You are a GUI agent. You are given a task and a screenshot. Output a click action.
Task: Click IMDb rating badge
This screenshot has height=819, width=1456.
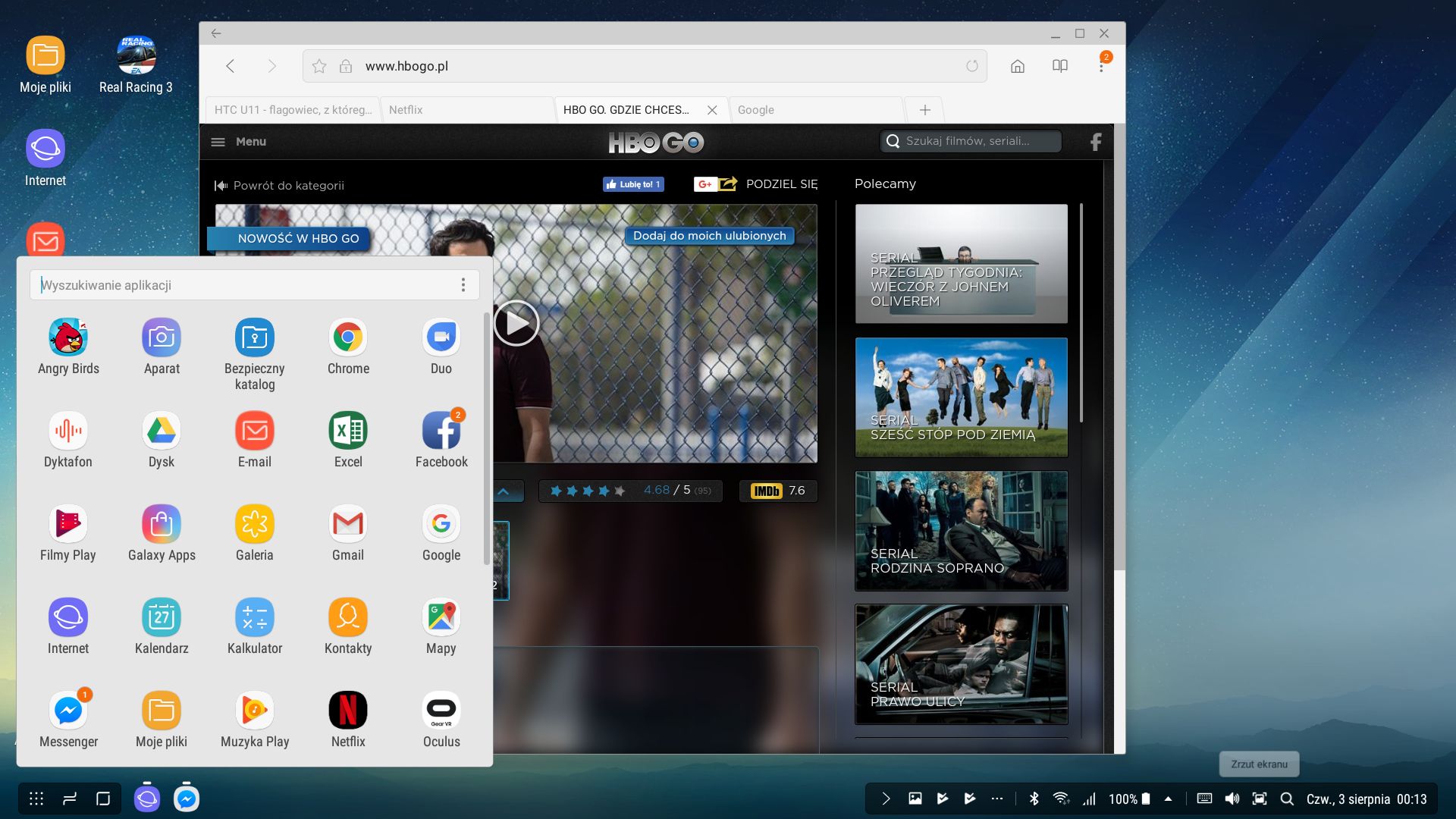[x=778, y=491]
